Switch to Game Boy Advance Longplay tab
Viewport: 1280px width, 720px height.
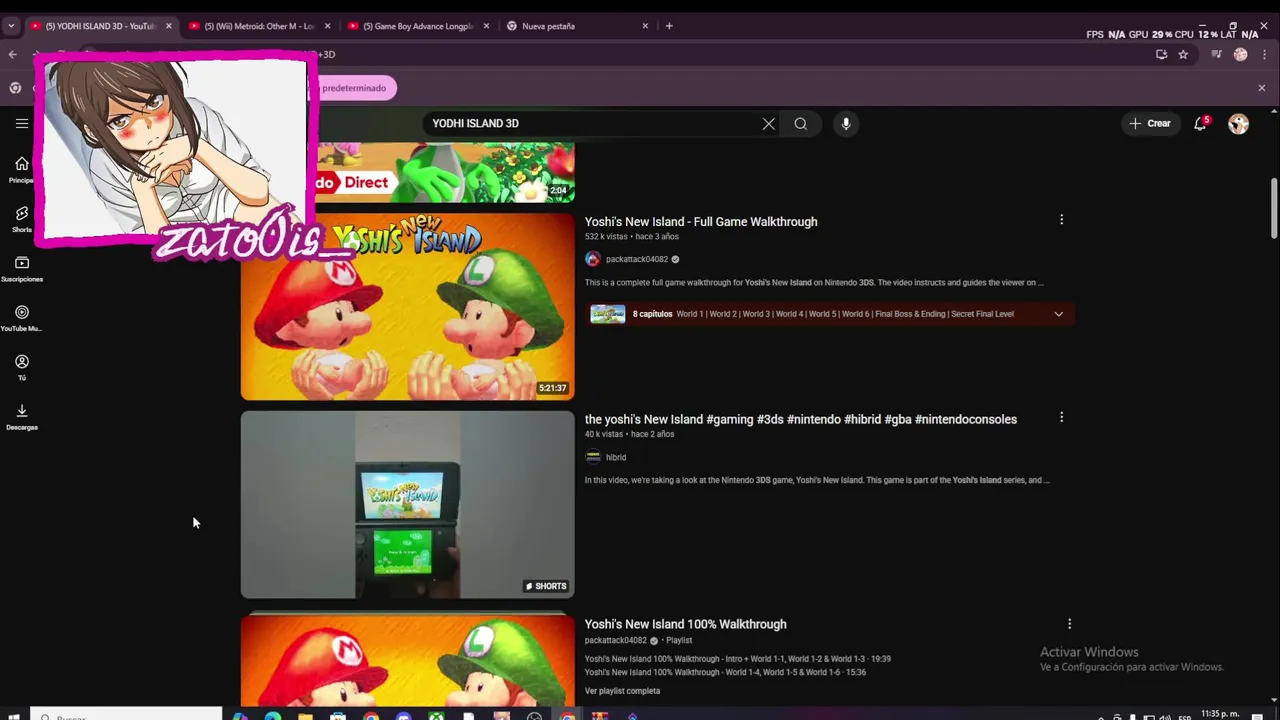tap(418, 26)
